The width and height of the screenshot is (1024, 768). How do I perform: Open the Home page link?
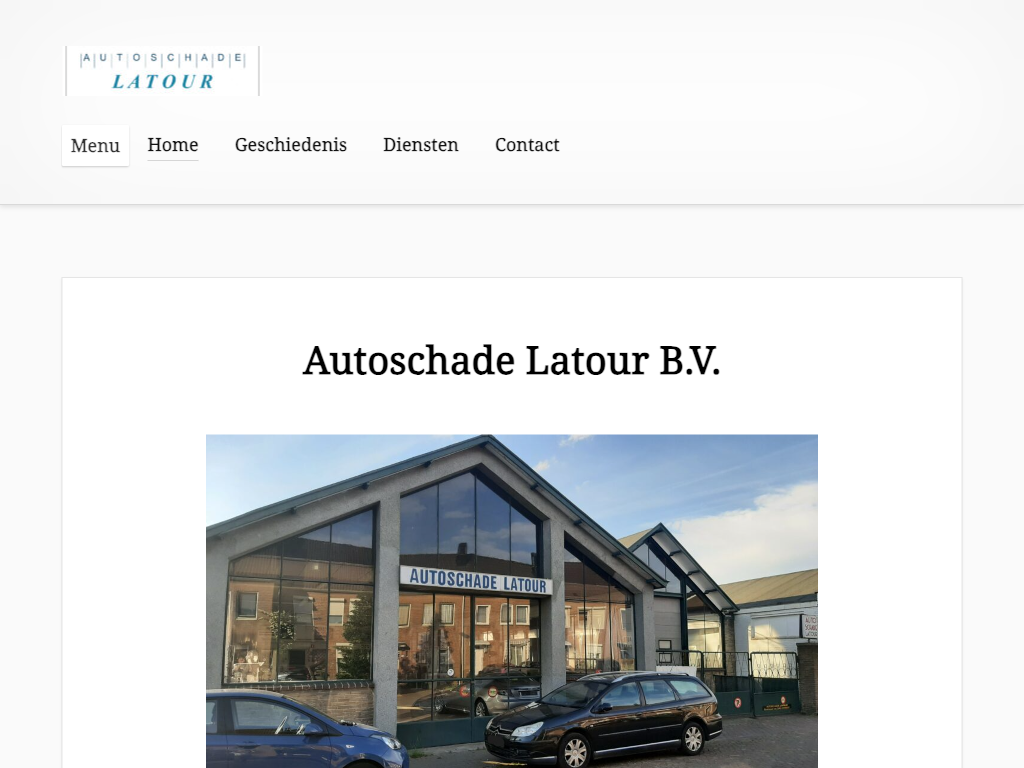(173, 145)
